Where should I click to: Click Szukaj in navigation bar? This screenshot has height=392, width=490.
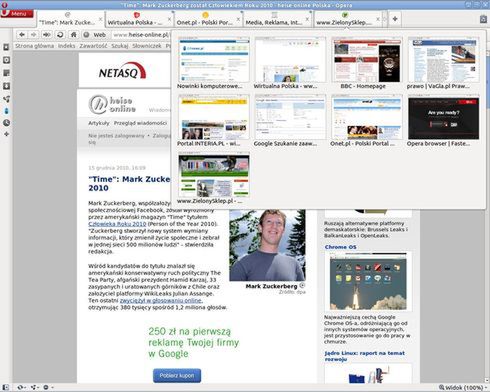[x=120, y=46]
